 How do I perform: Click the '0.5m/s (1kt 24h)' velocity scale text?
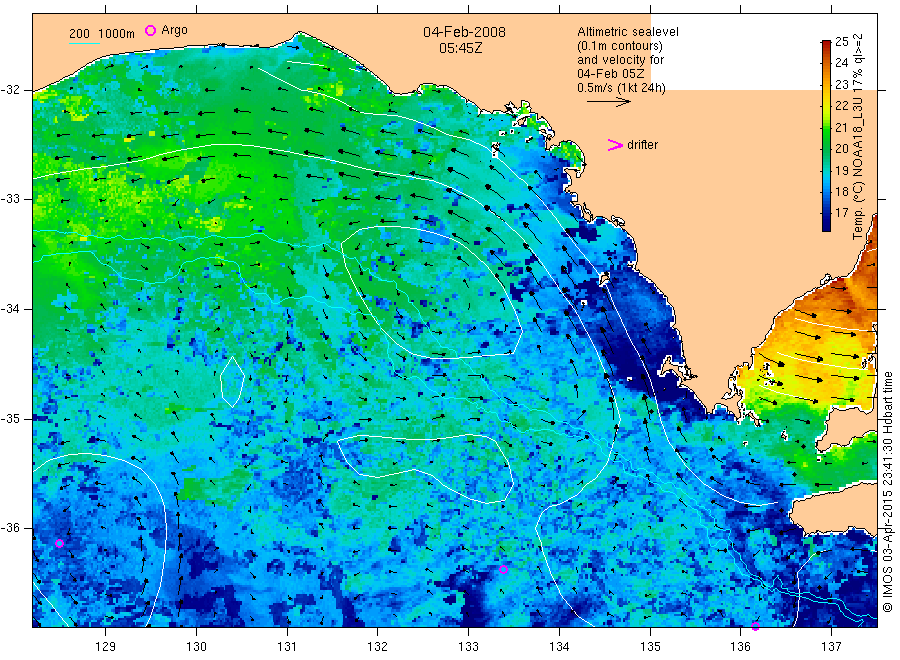coord(621,88)
